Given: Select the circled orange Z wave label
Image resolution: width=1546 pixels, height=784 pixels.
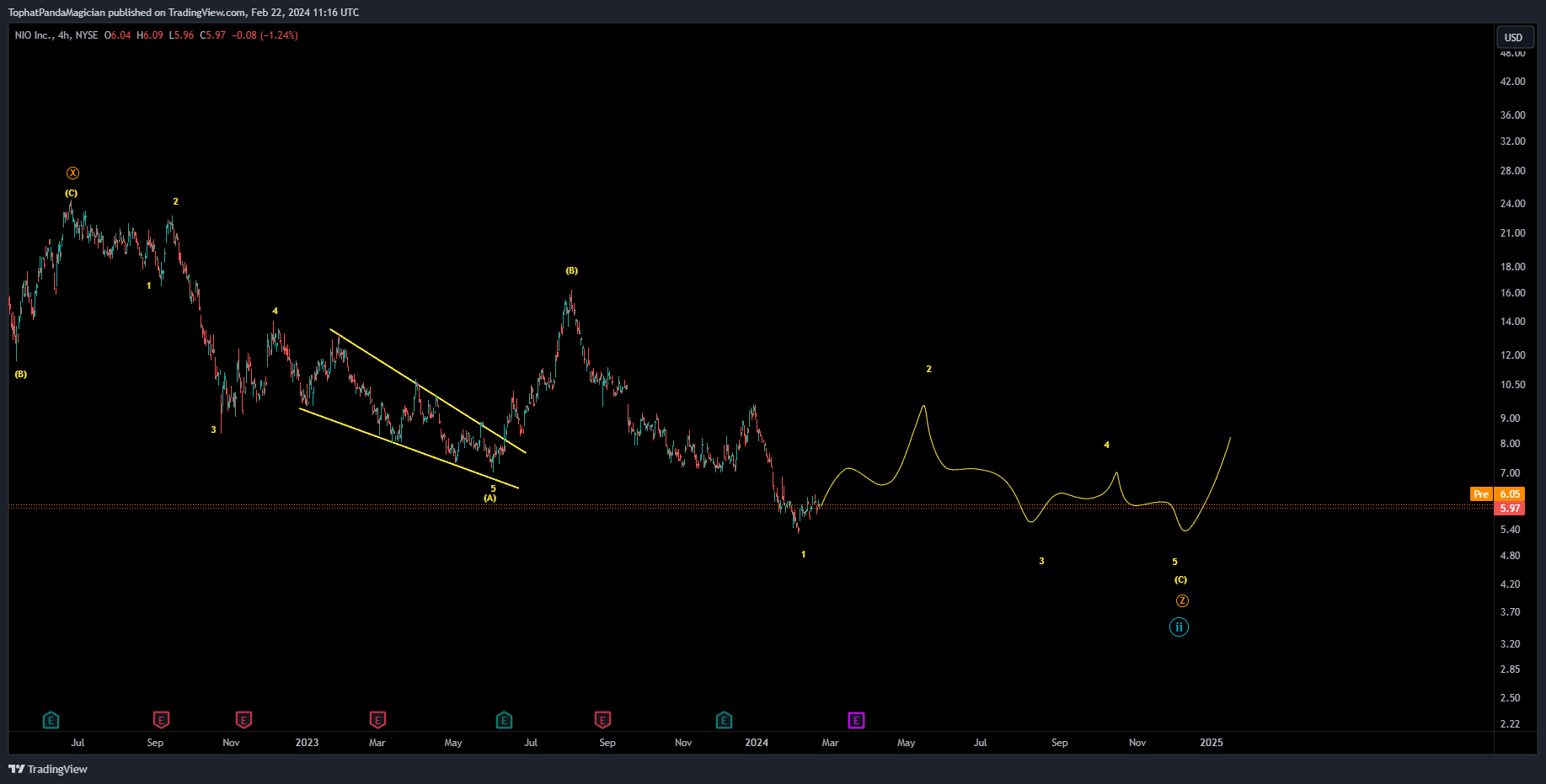Looking at the screenshot, I should (1182, 600).
